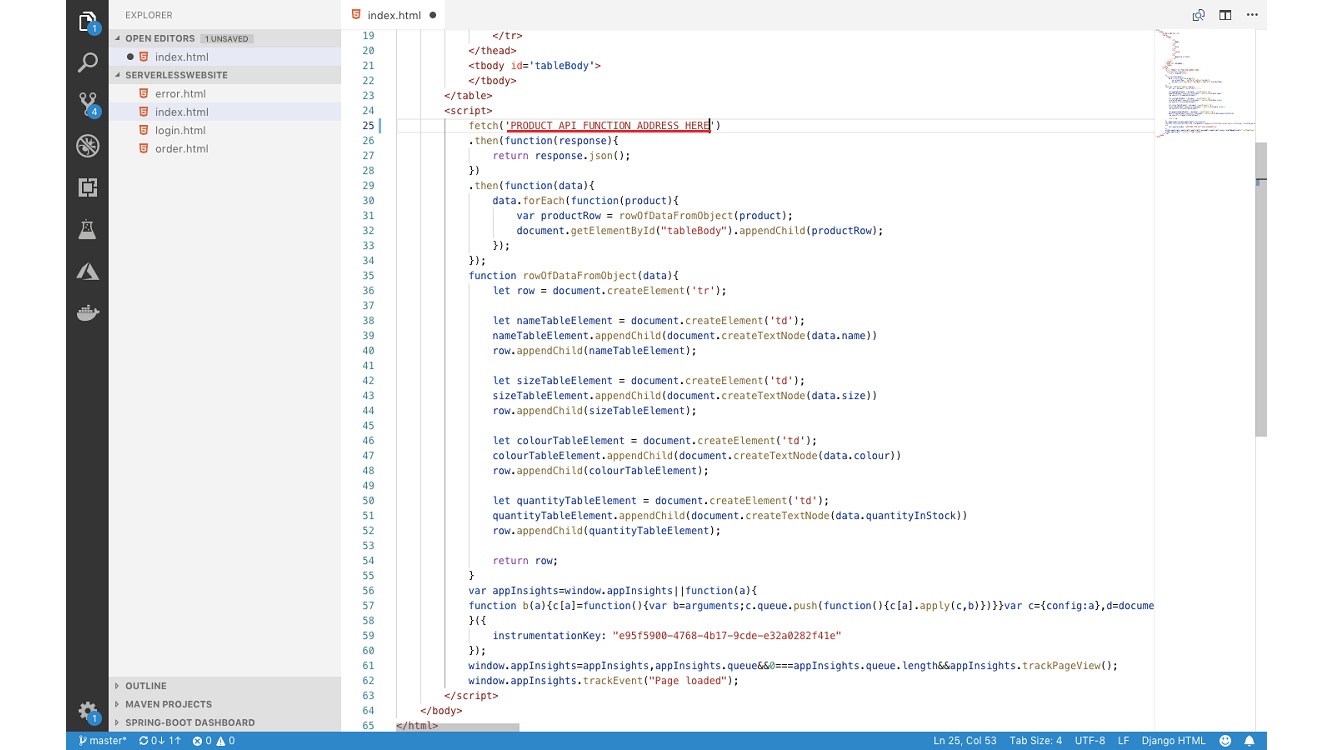Click the feedback smiley in status bar

click(1226, 741)
